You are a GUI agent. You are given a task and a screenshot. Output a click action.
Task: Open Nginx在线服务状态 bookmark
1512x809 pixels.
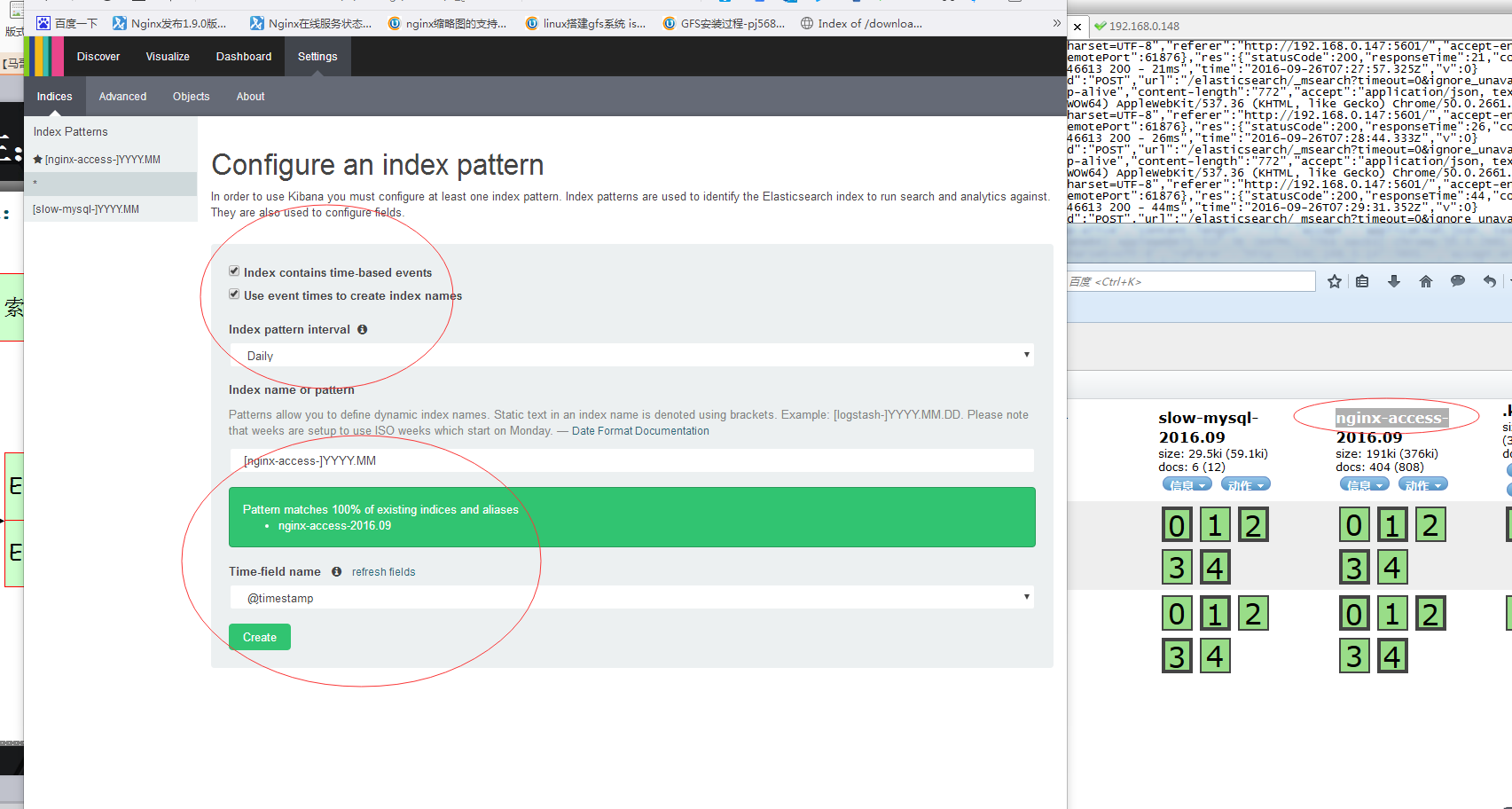(x=311, y=24)
